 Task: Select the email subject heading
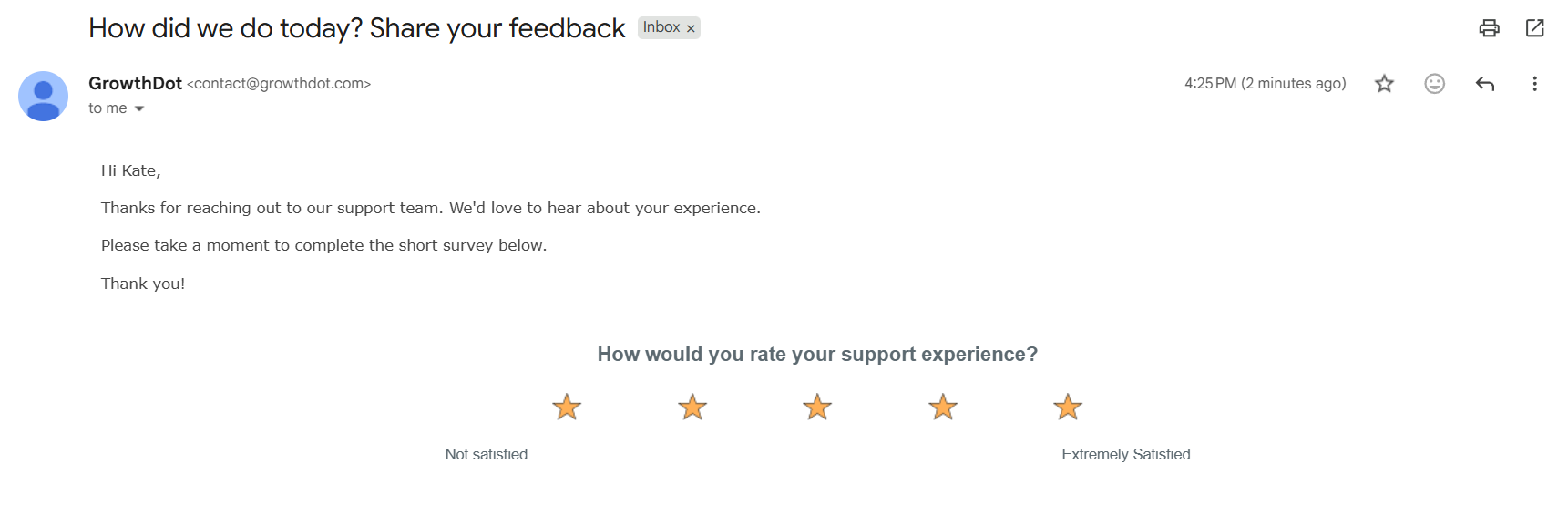coord(355,28)
